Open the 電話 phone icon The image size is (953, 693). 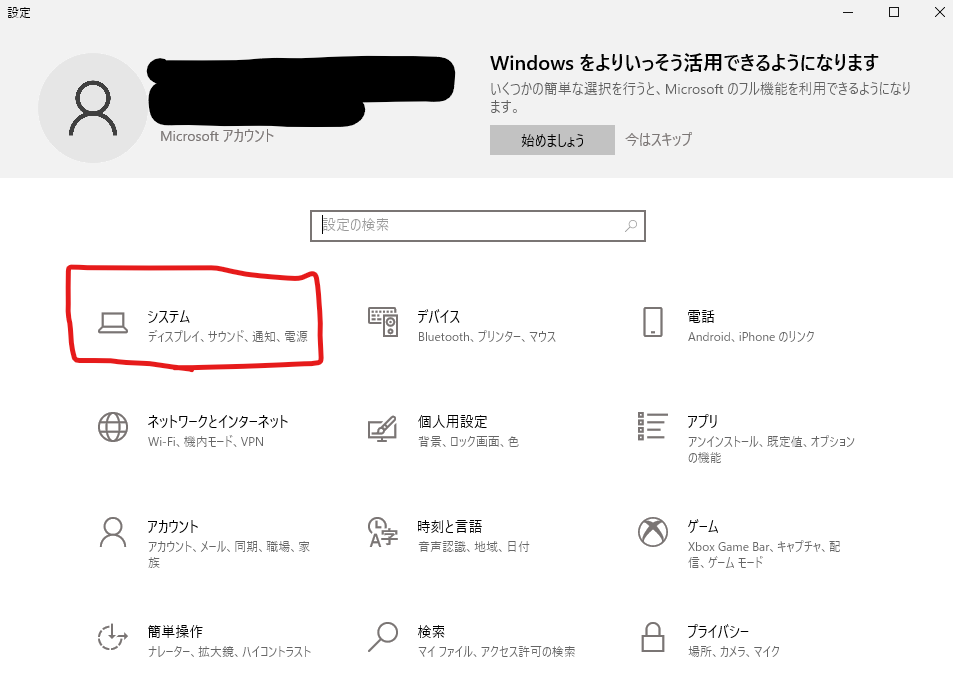click(x=653, y=322)
